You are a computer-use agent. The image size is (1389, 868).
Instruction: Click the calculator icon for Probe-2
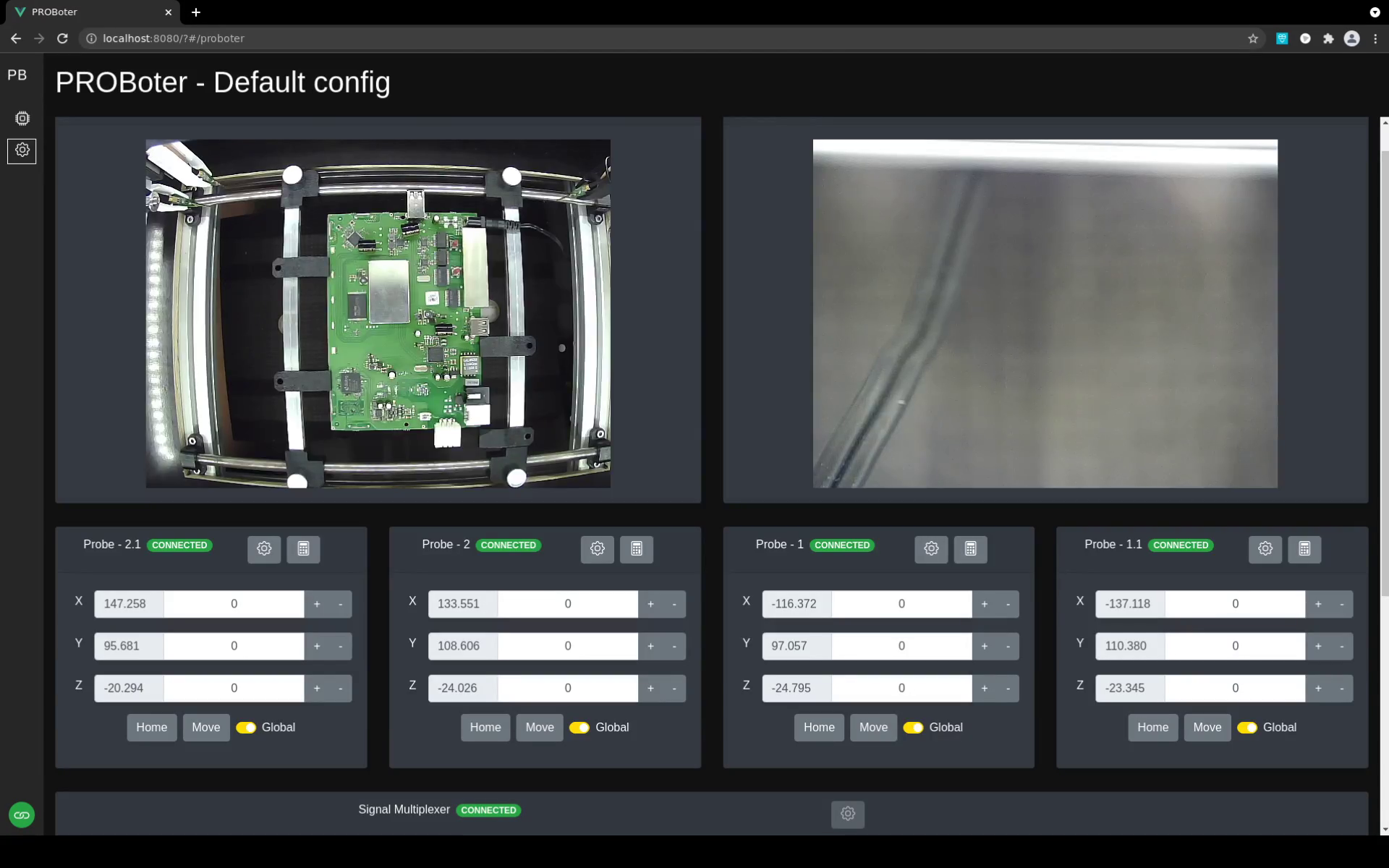pyautogui.click(x=636, y=548)
